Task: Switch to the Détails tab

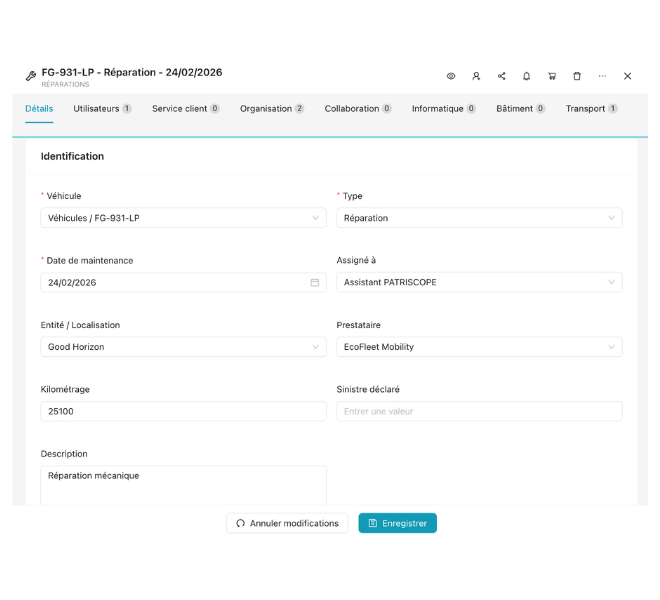Action: (39, 109)
